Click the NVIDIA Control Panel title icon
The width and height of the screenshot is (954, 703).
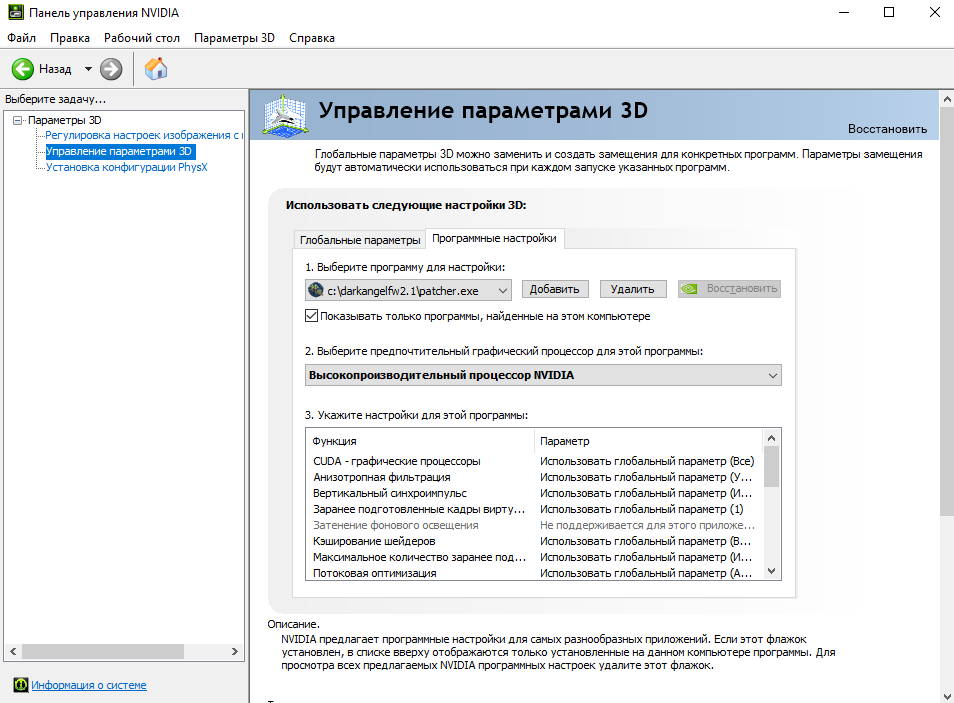tap(15, 12)
